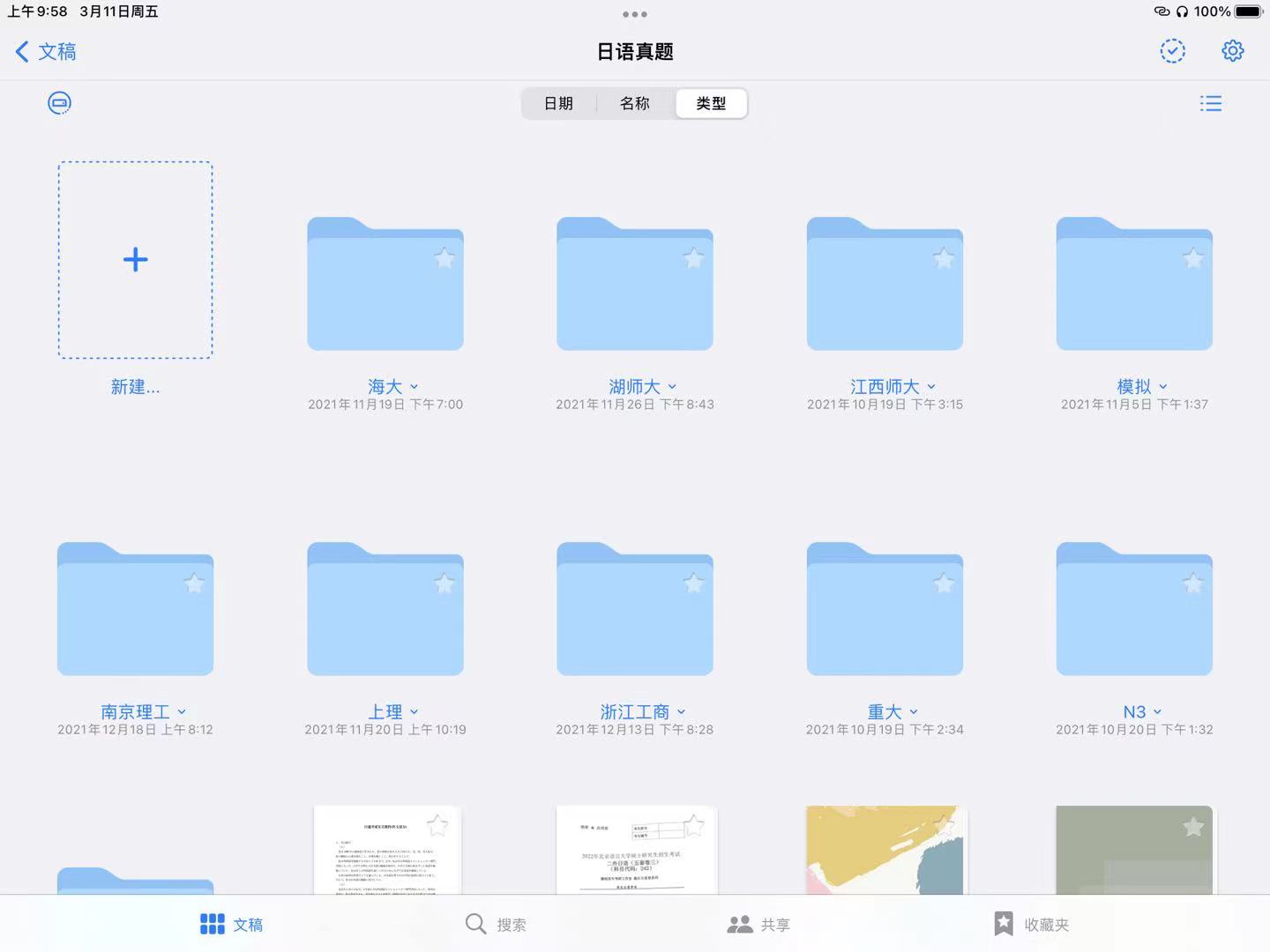1270x952 pixels.
Task: Expand the 江西师大 folder options chevron
Action: click(x=931, y=387)
